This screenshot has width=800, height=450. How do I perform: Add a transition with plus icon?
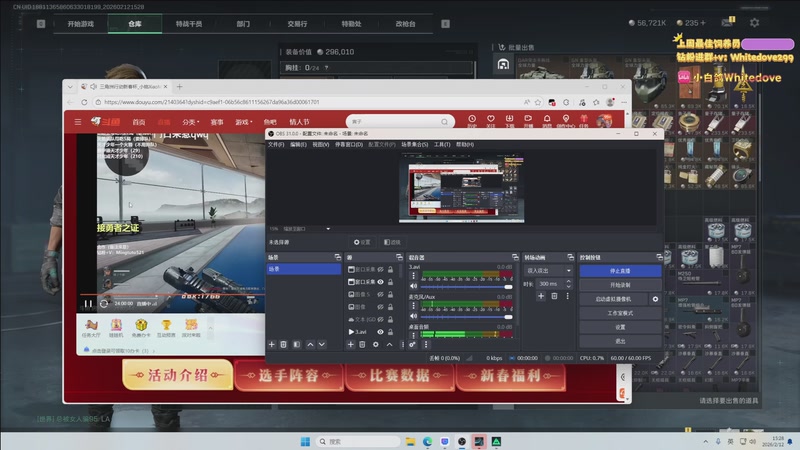click(541, 296)
